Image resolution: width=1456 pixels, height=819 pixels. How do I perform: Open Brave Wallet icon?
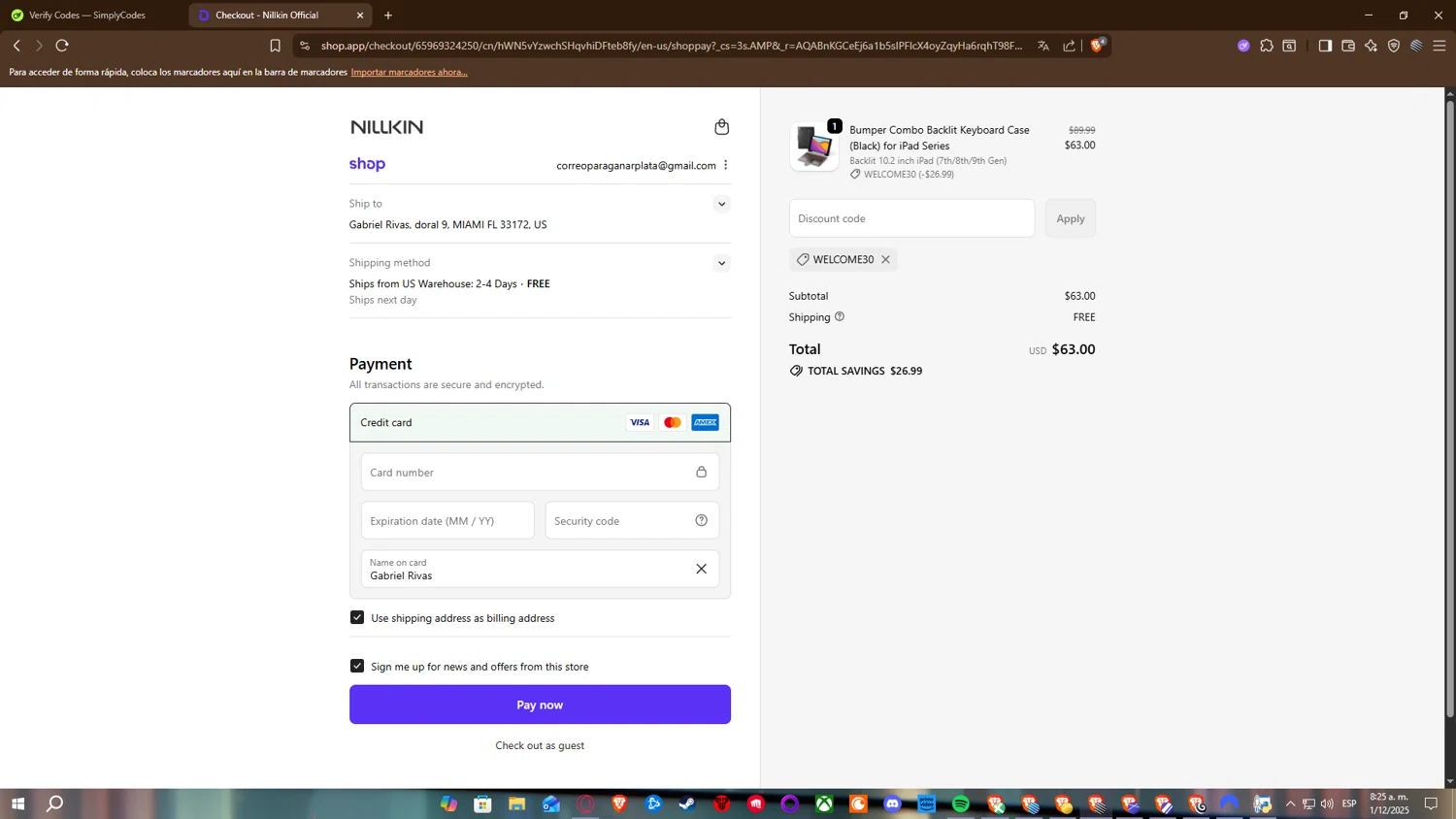[1348, 46]
